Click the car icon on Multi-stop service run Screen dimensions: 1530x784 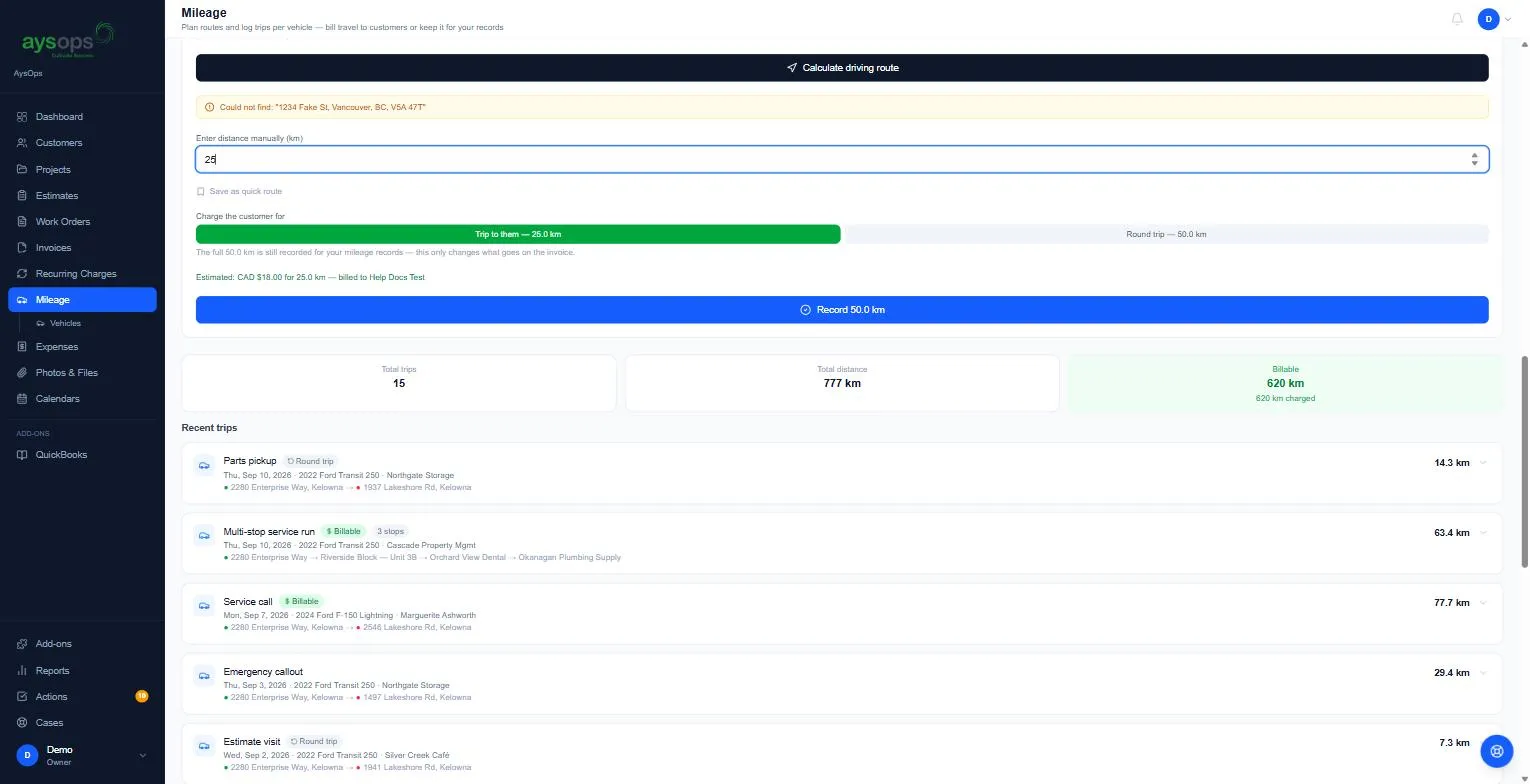tap(204, 535)
